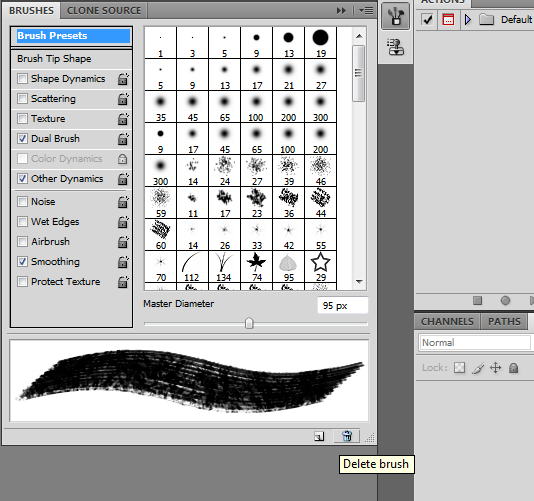Screen dimensions: 534x501
Task: Enable the Noise checkbox
Action: (22, 202)
